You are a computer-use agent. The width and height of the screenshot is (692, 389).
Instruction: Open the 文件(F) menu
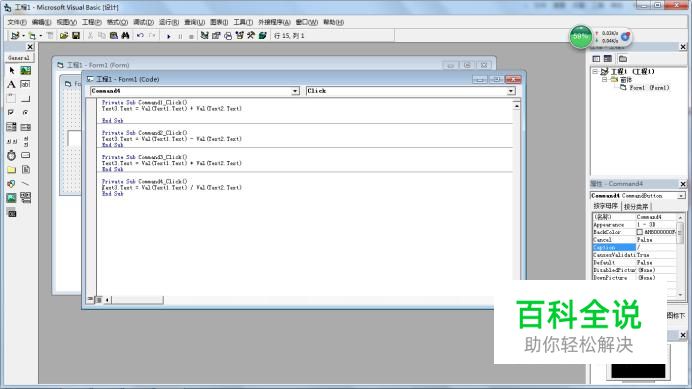17,22
